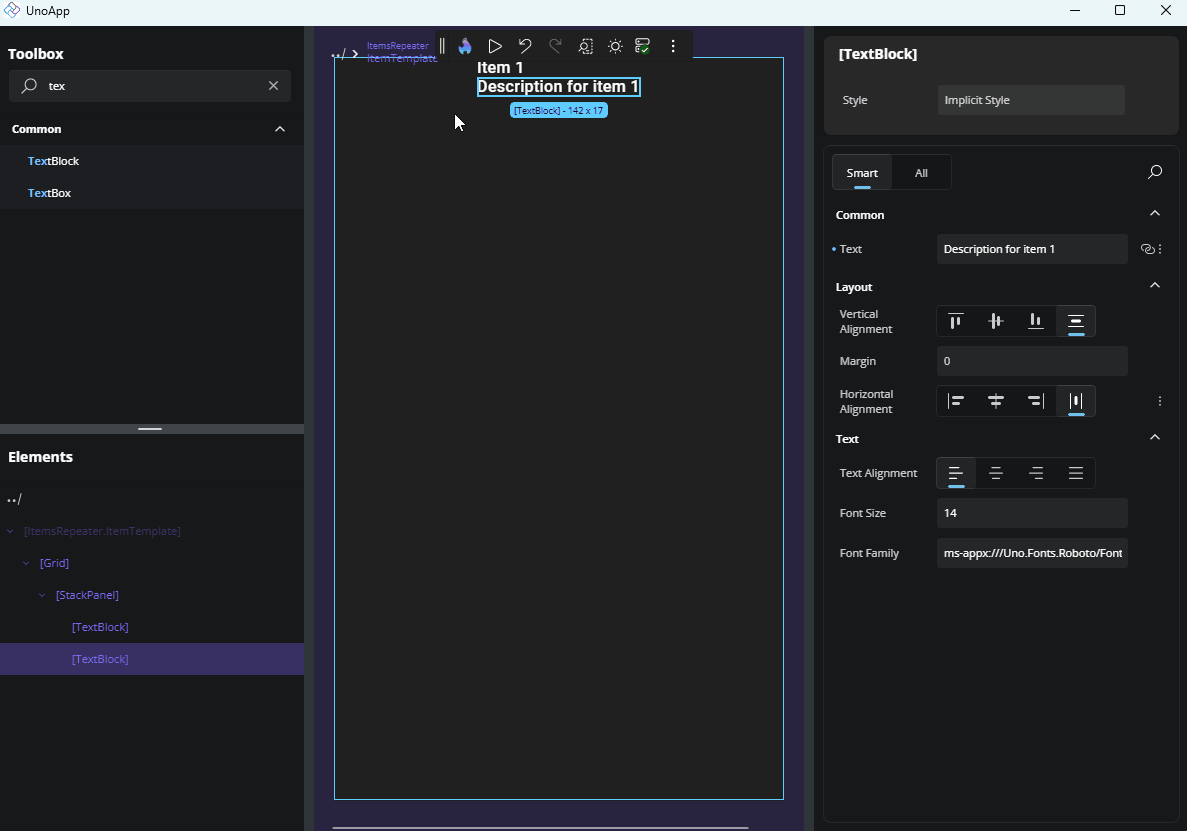Click the Font Size input field
The width and height of the screenshot is (1187, 831).
[x=1031, y=512]
